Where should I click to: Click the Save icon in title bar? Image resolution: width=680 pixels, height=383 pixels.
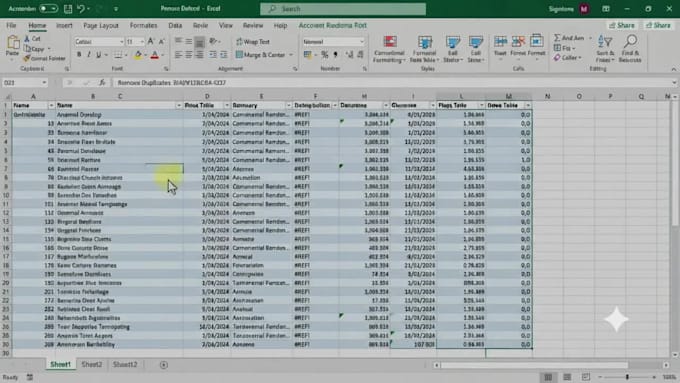click(x=68, y=9)
